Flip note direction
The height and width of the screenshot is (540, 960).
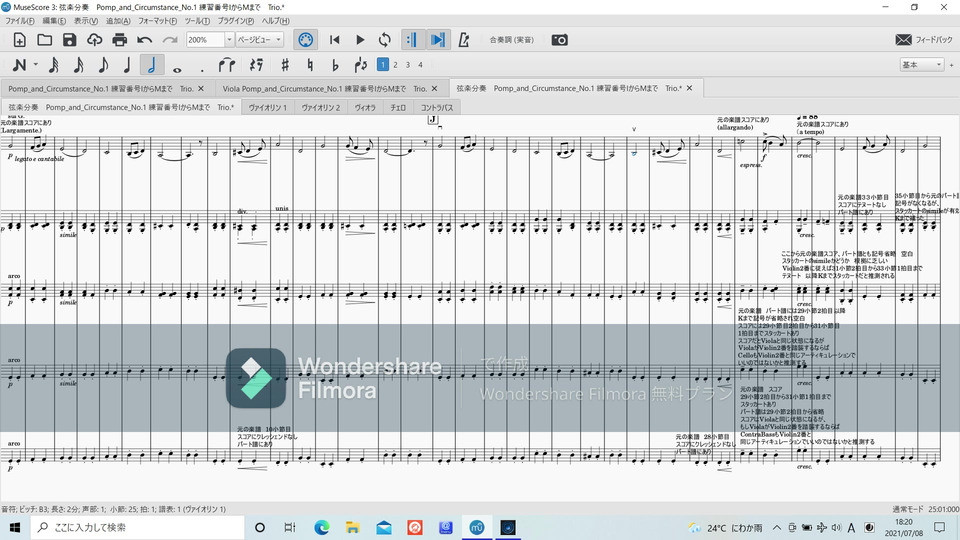[361, 64]
